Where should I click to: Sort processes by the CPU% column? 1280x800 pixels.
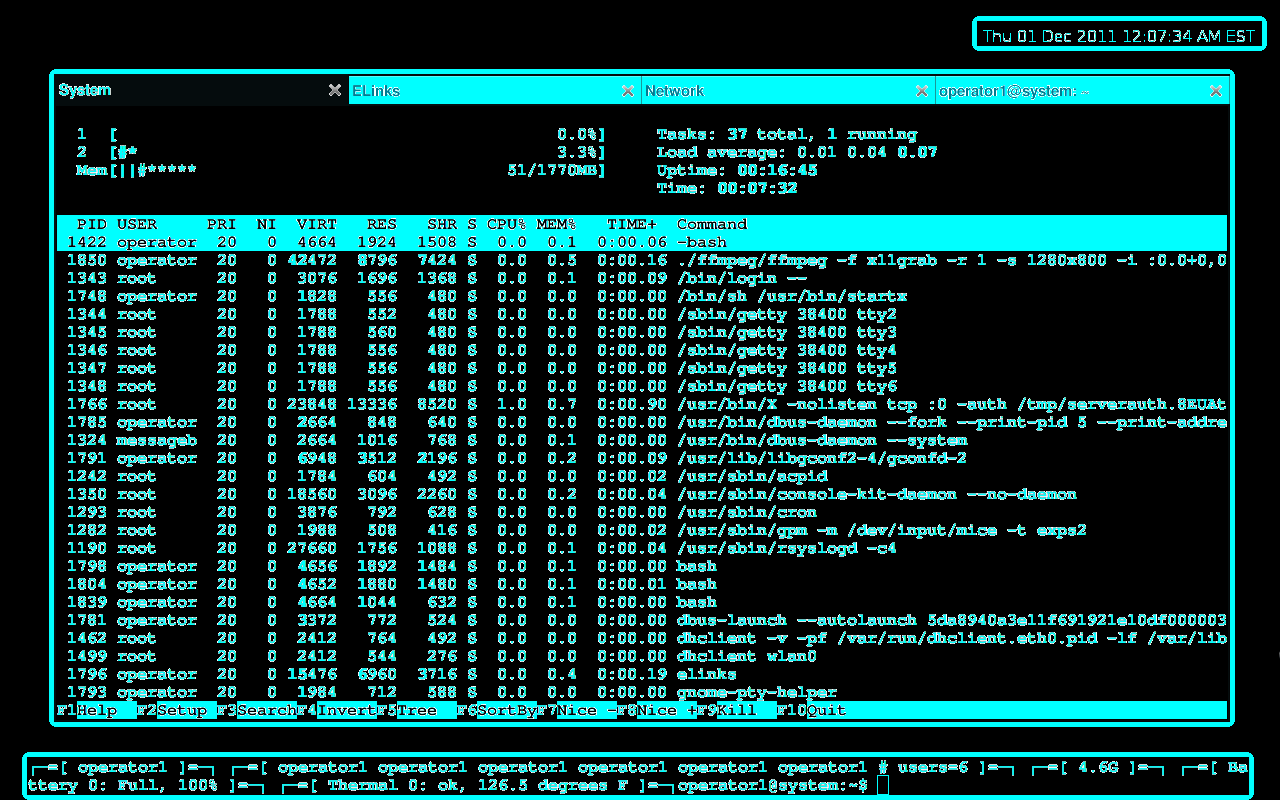pyautogui.click(x=505, y=224)
